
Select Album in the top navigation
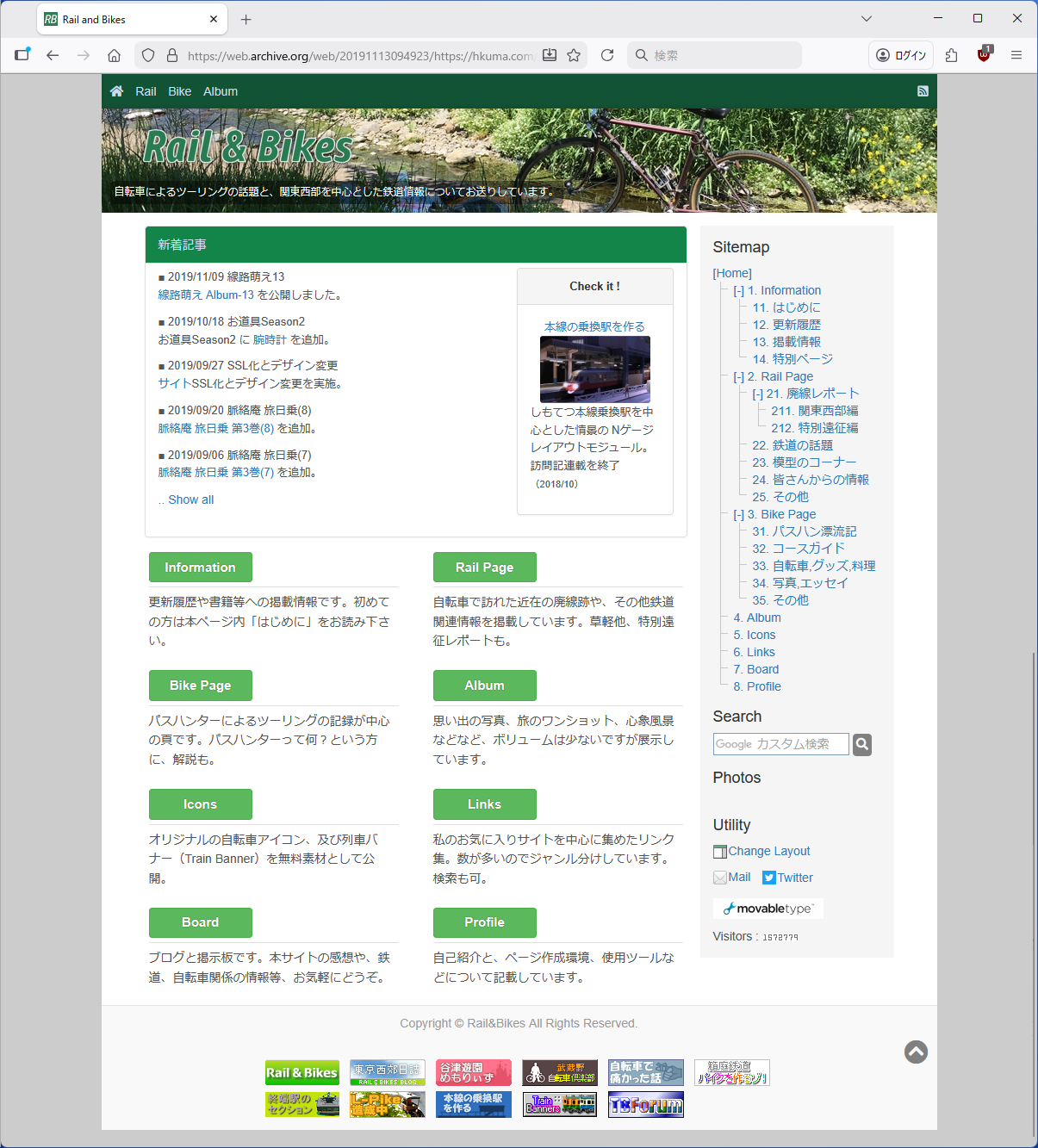click(x=221, y=91)
